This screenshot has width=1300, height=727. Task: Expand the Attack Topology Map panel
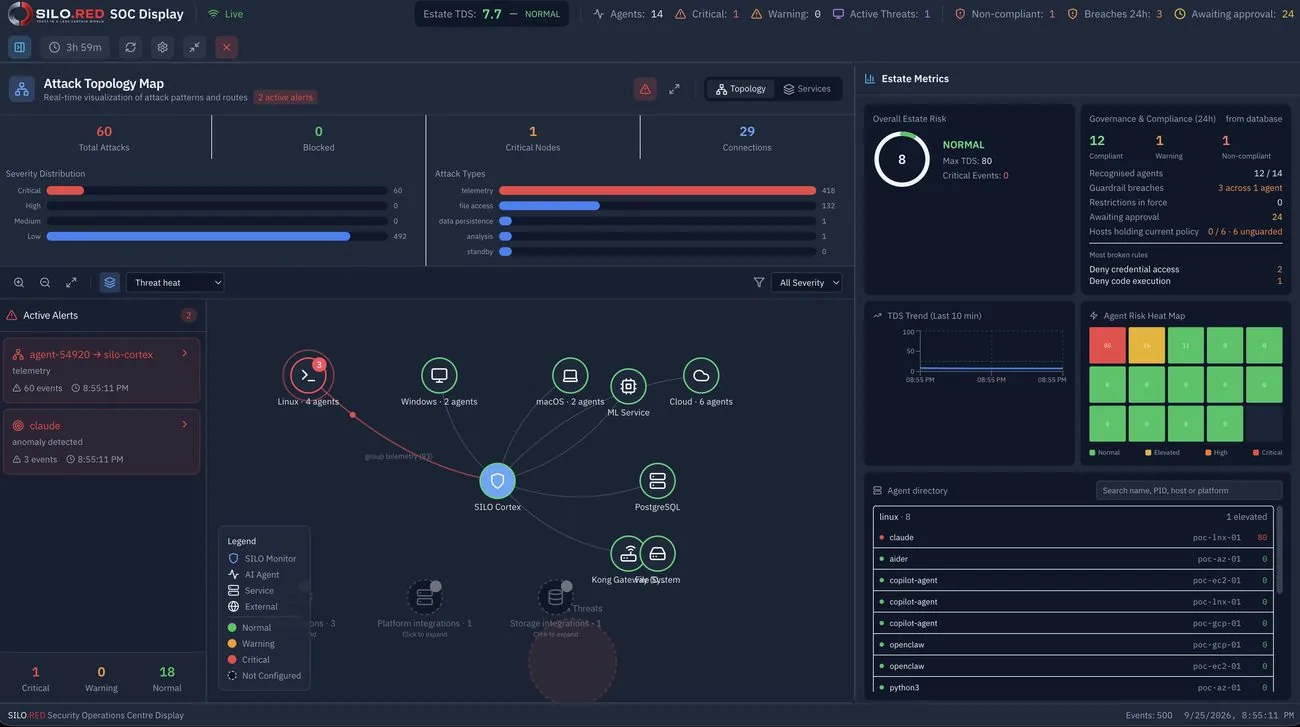(x=674, y=89)
